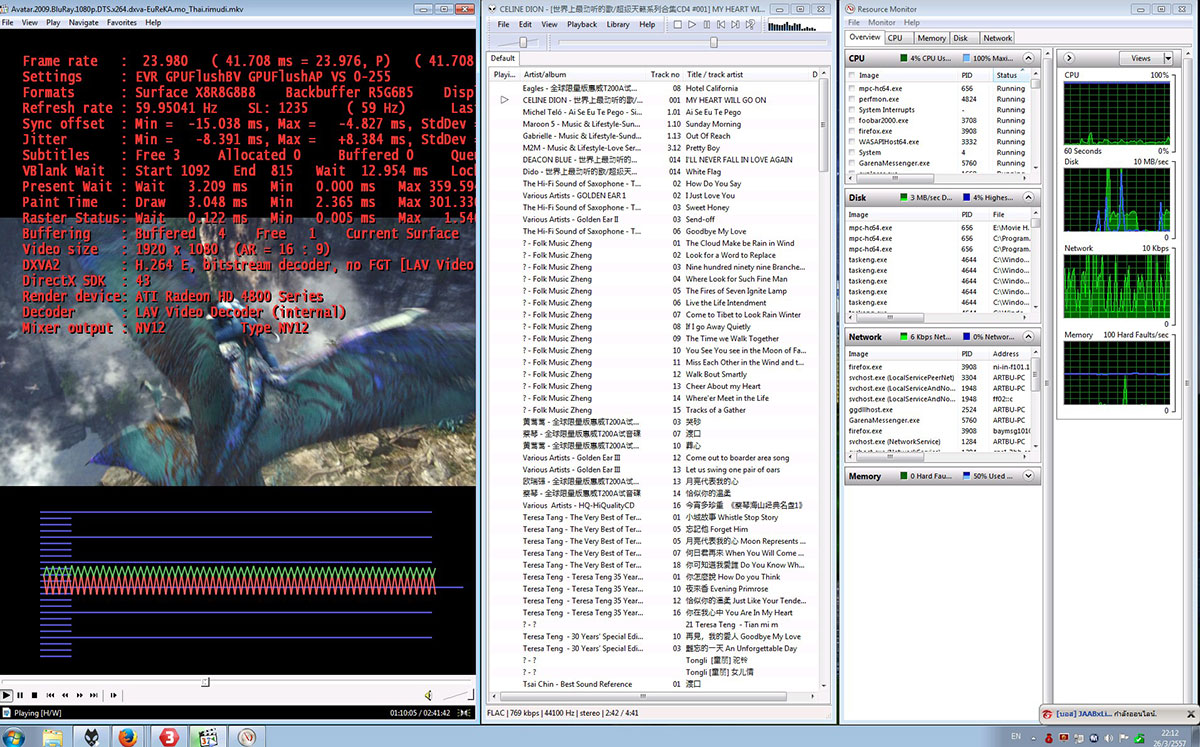1200x747 pixels.
Task: Click the foobar2000 spectrum visualization
Action: click(797, 24)
